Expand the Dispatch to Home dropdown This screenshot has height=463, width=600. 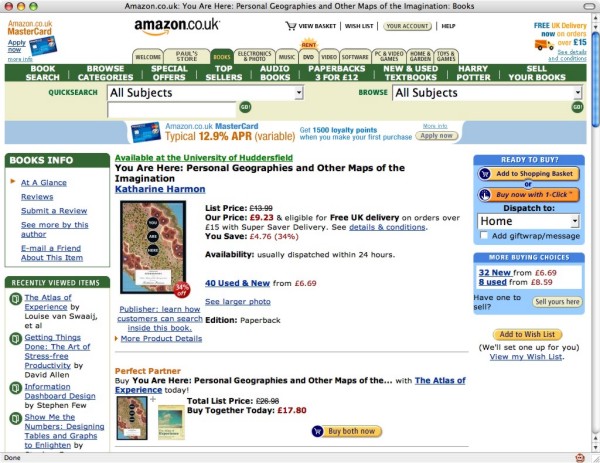(x=527, y=221)
